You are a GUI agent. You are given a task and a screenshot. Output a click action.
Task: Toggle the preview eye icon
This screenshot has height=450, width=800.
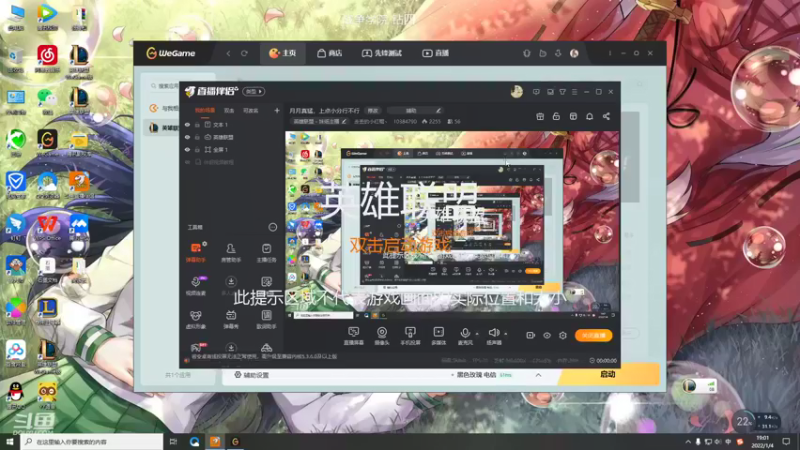point(547,335)
